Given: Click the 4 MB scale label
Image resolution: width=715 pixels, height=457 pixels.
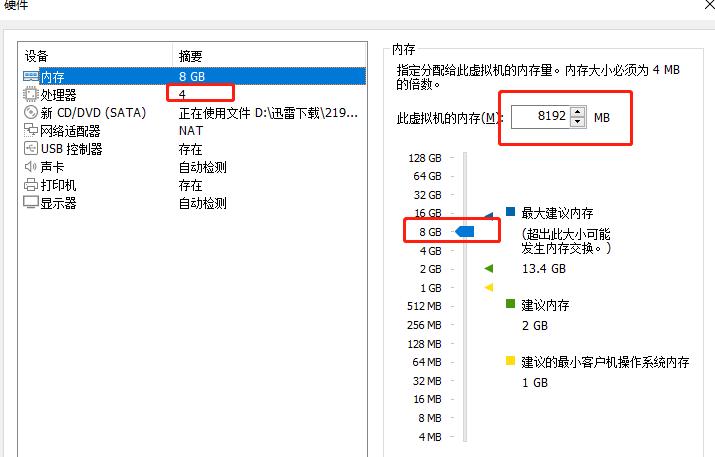Looking at the screenshot, I should click(430, 436).
